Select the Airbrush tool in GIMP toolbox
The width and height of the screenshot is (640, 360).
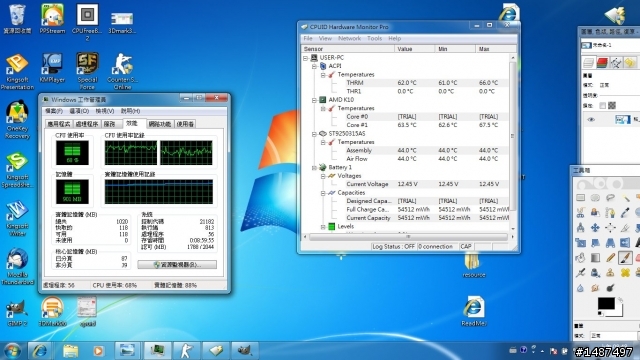coord(580,273)
